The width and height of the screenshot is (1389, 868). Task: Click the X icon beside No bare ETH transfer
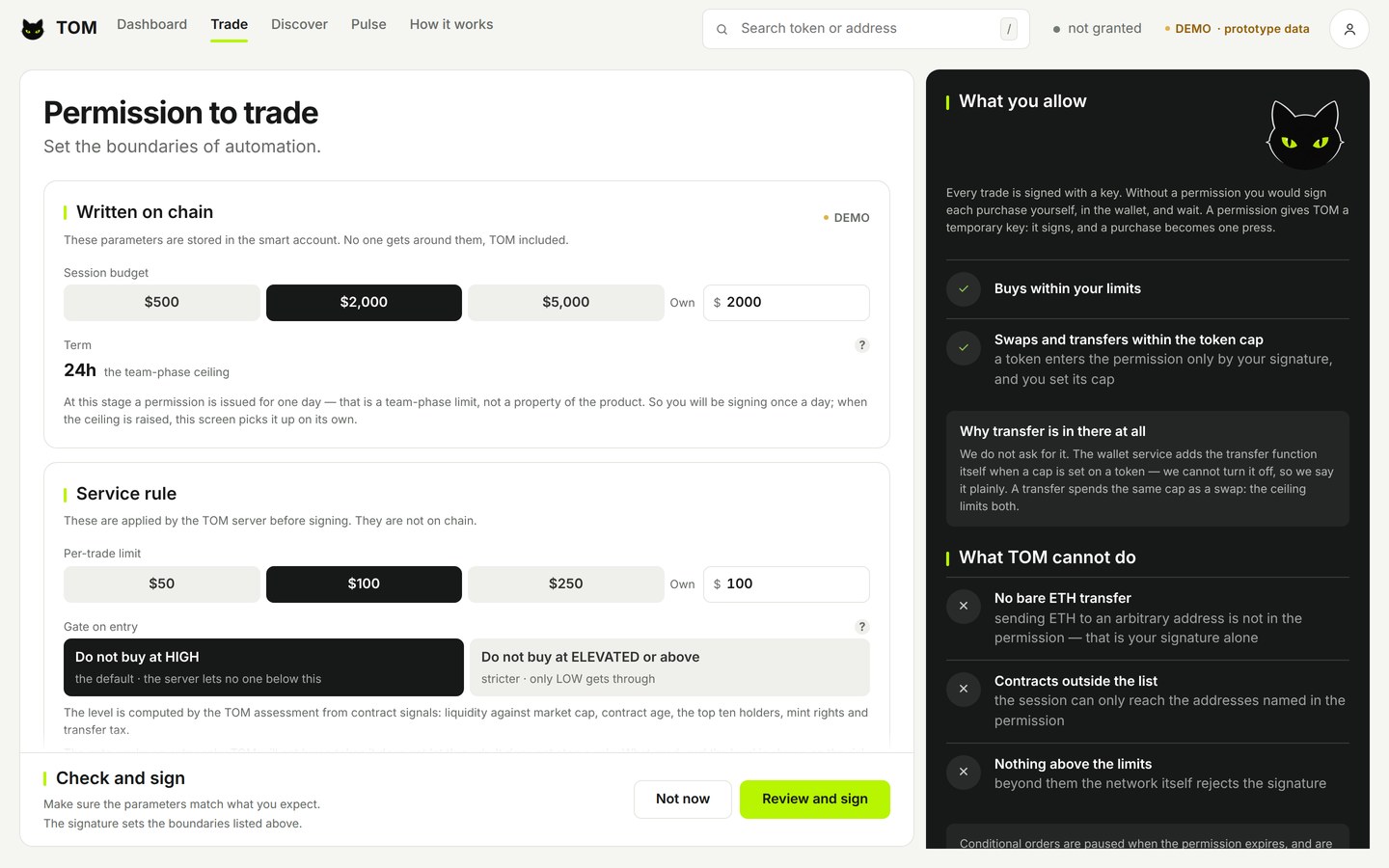pos(964,607)
